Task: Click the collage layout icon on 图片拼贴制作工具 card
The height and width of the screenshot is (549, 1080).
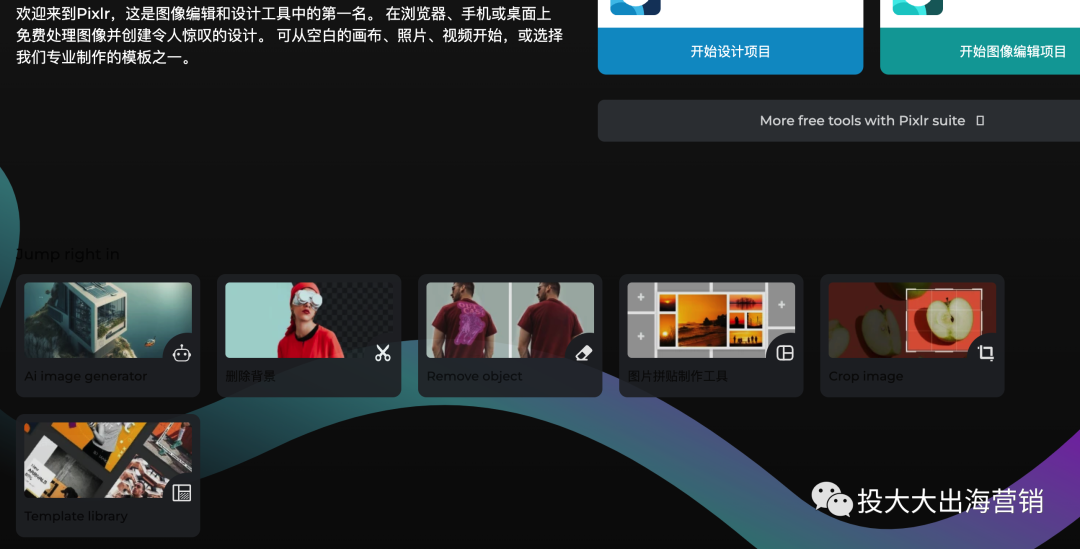Action: click(x=785, y=353)
